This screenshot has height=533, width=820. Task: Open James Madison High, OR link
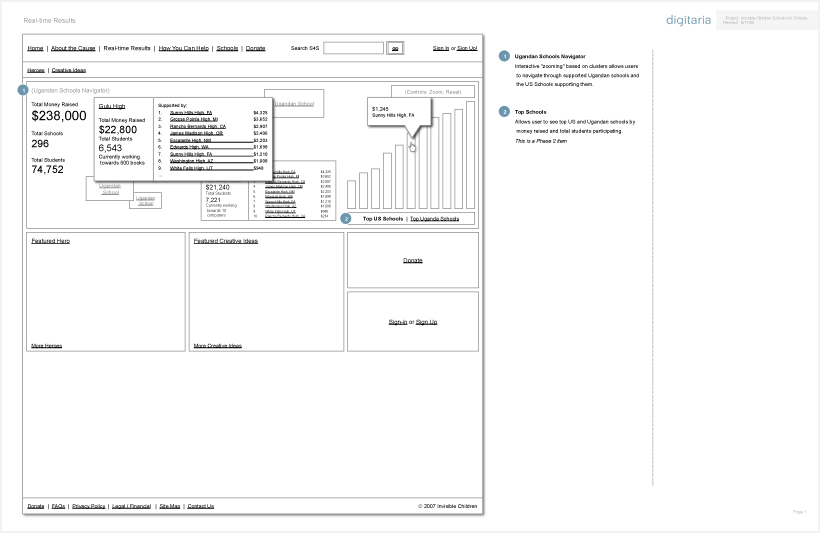click(196, 133)
